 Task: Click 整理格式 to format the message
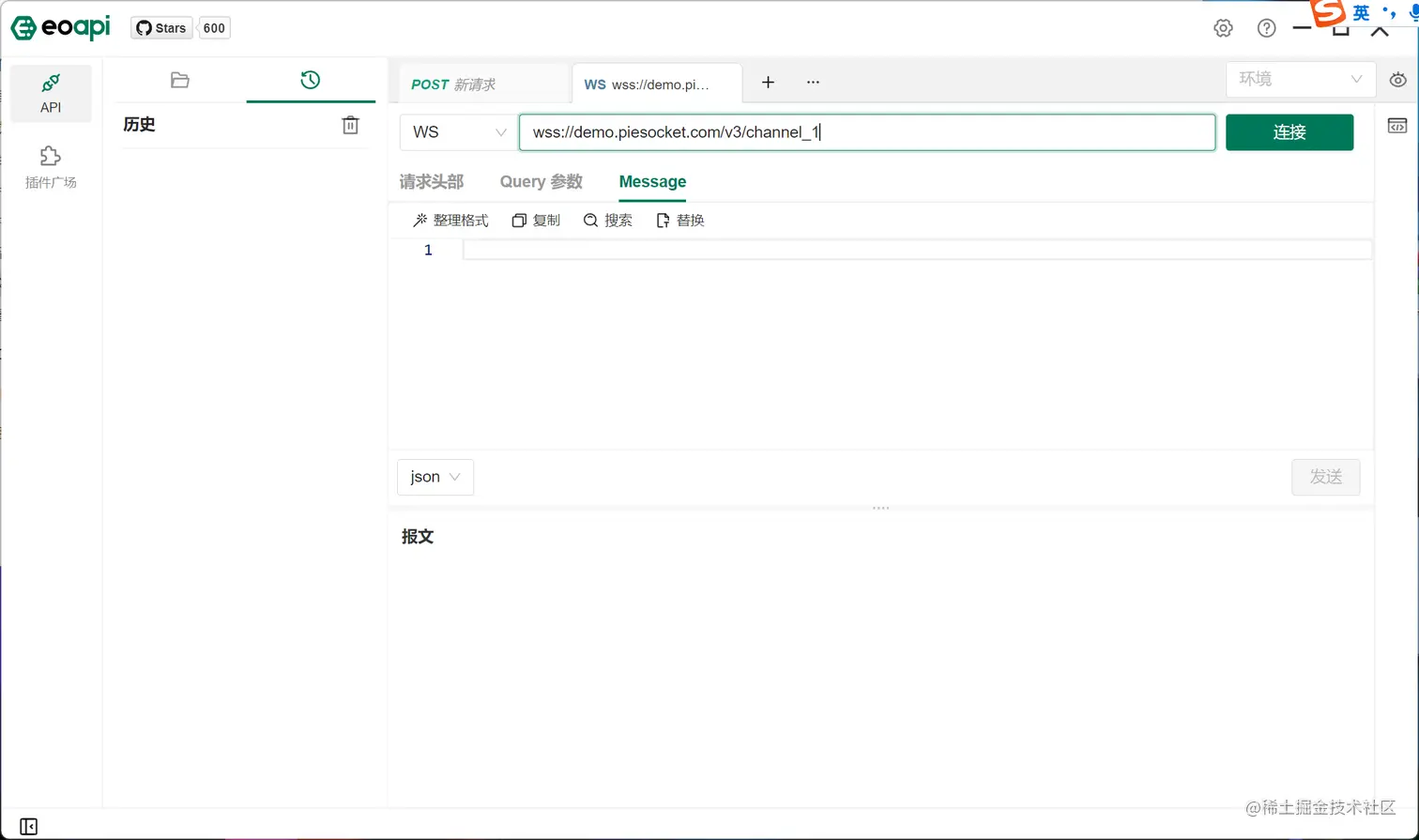click(450, 221)
